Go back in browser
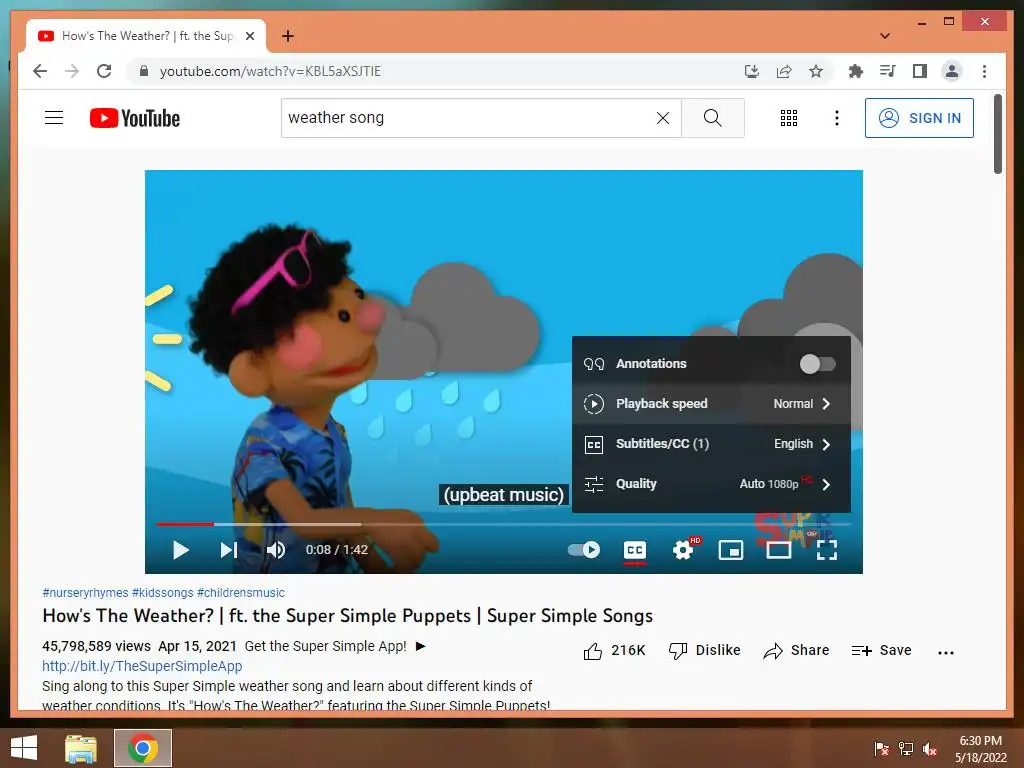The width and height of the screenshot is (1024, 768). (40, 71)
